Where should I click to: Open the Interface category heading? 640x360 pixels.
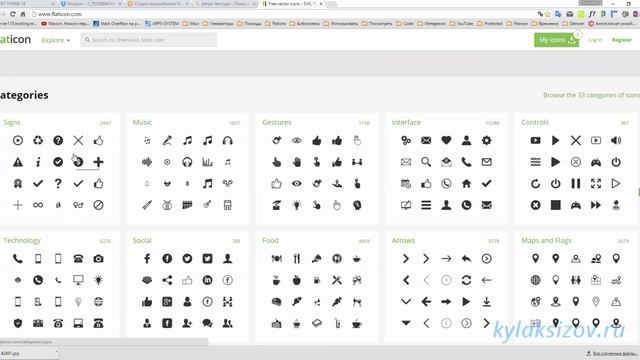tap(406, 122)
